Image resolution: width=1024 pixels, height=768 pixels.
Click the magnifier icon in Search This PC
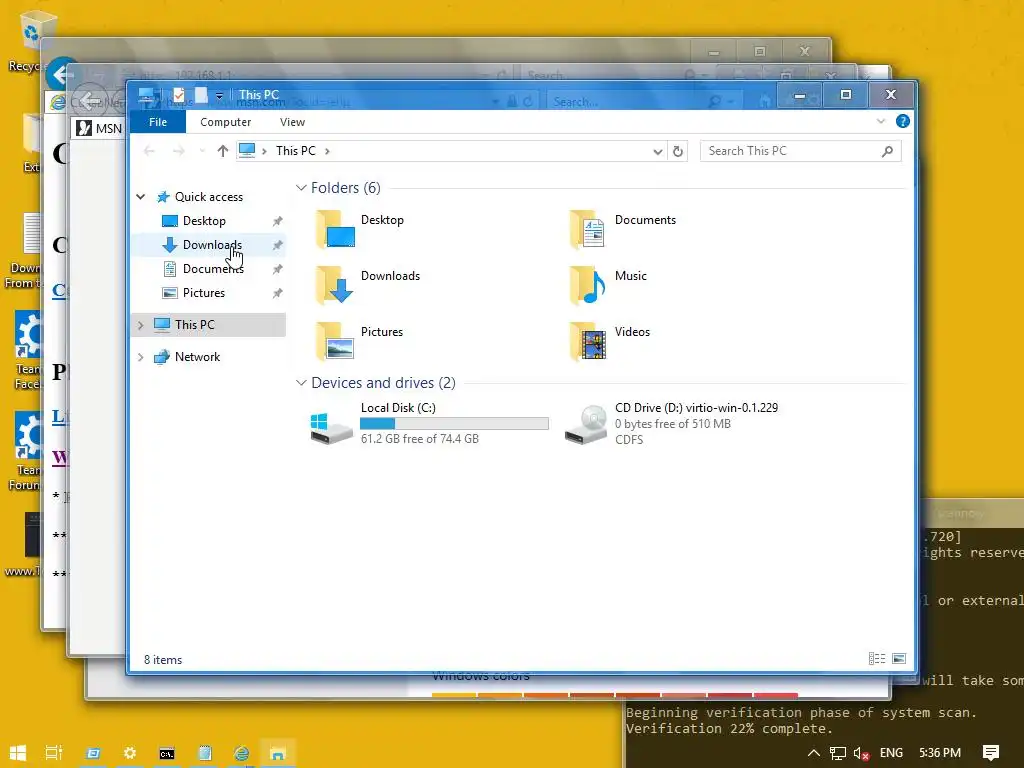point(887,152)
